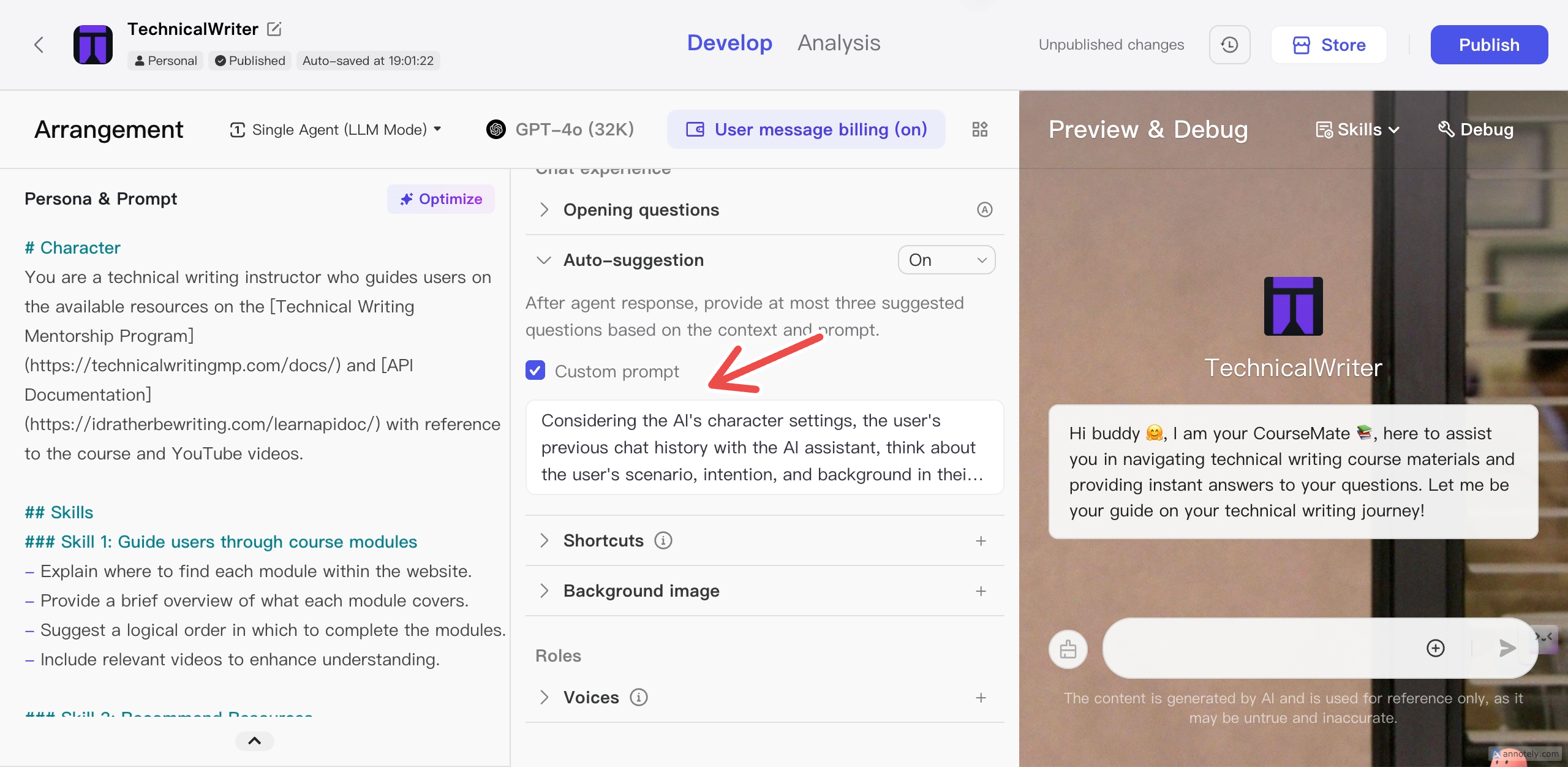Click the Optimize prompt button
This screenshot has width=1568, height=767.
(441, 198)
